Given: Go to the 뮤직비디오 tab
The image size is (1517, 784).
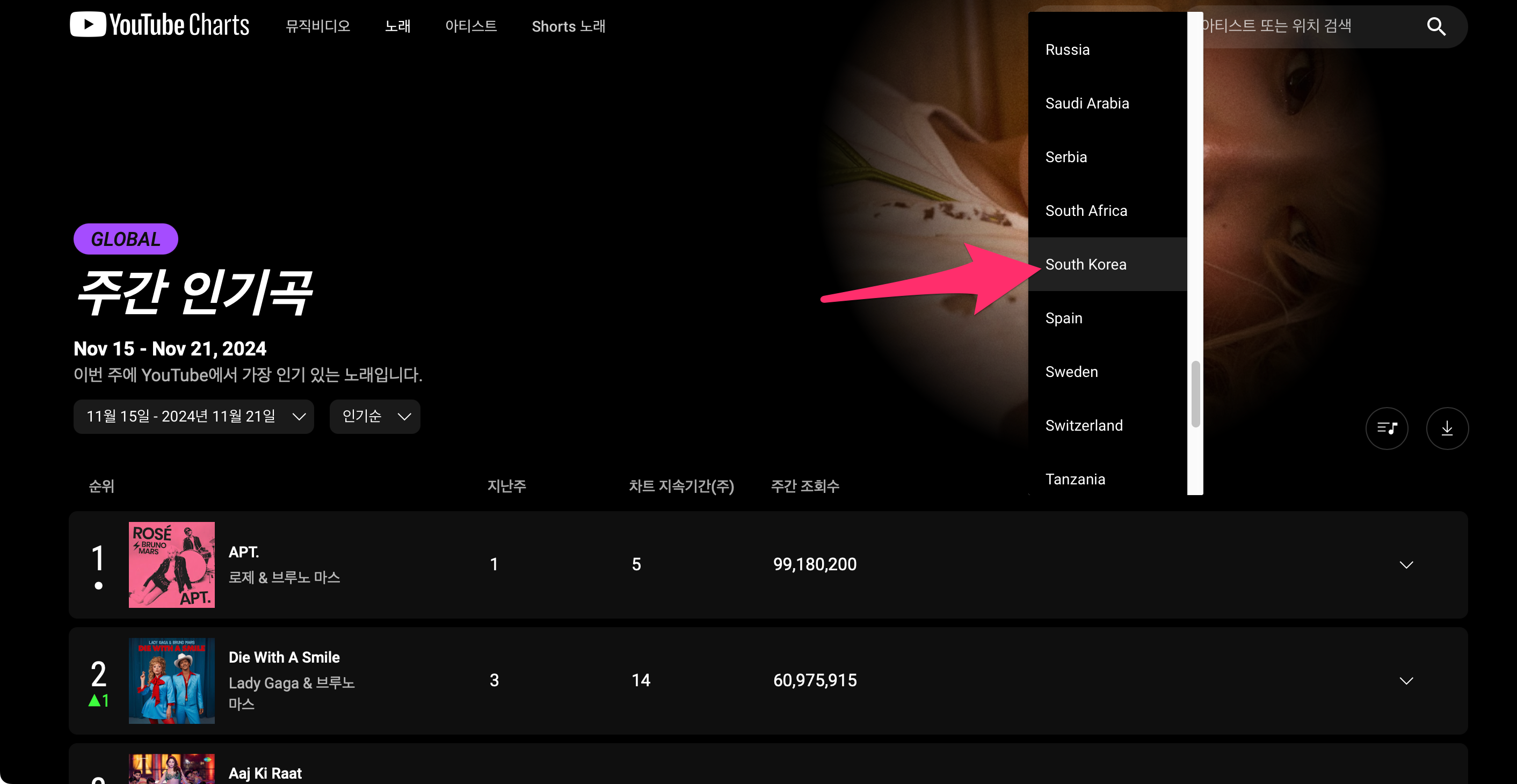Looking at the screenshot, I should pos(317,26).
